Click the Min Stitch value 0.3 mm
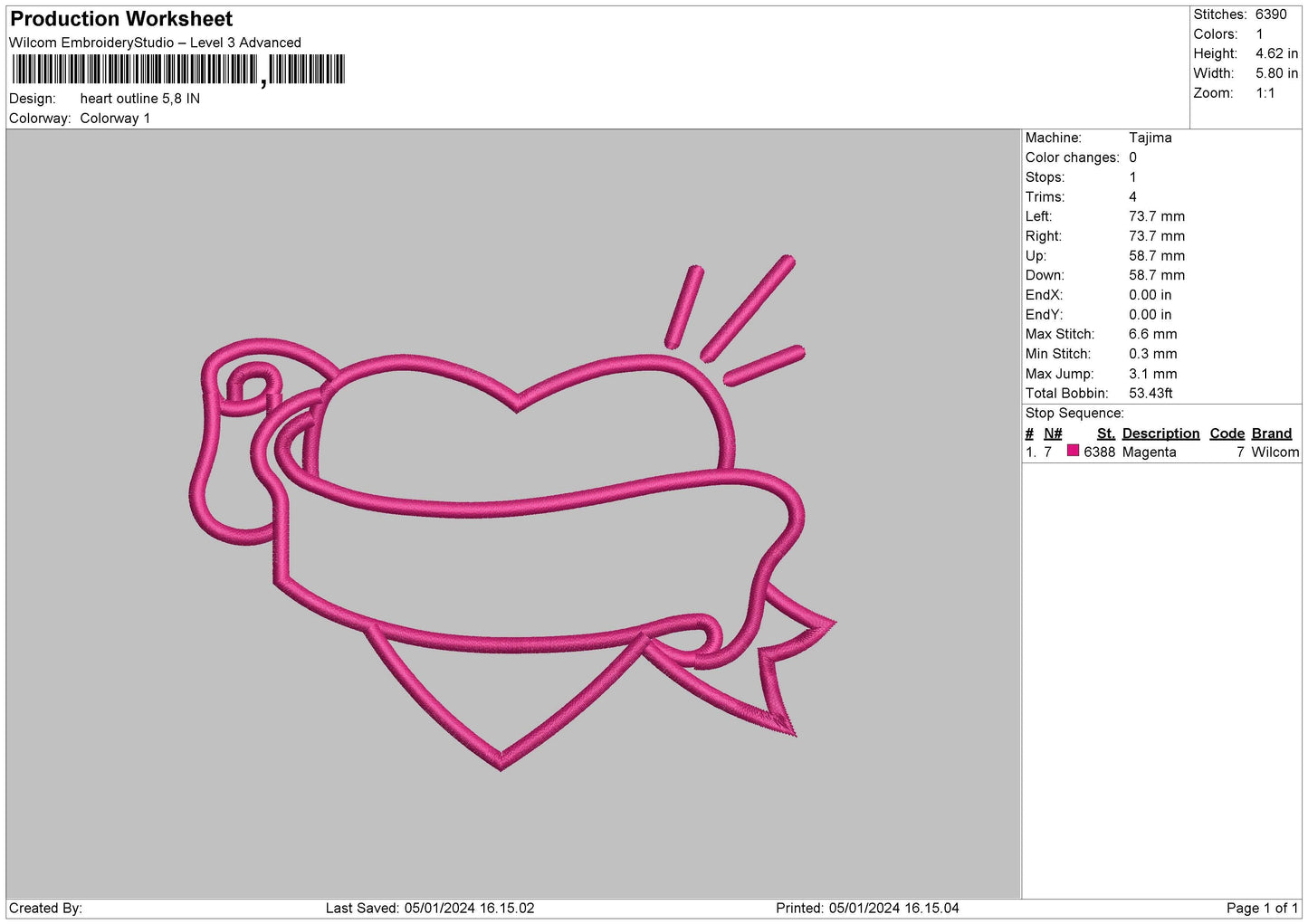The image size is (1308, 924). pos(1153,354)
